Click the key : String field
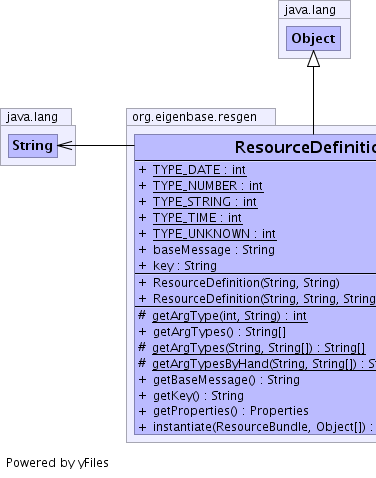This screenshot has width=376, height=478. coord(185,266)
